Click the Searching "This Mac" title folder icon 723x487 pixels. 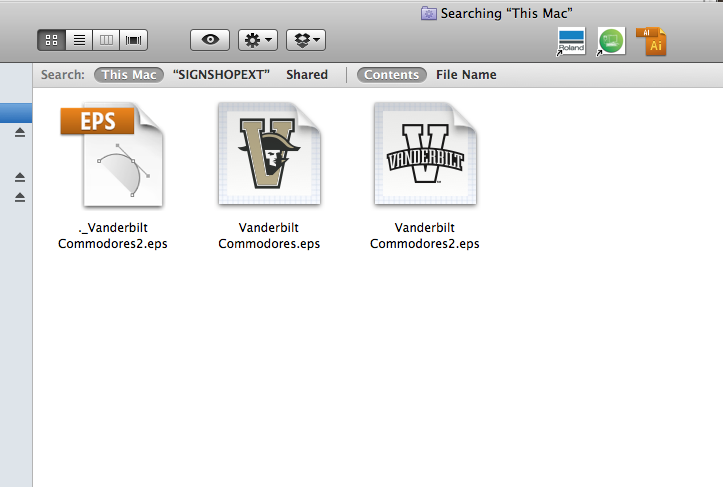coord(428,13)
